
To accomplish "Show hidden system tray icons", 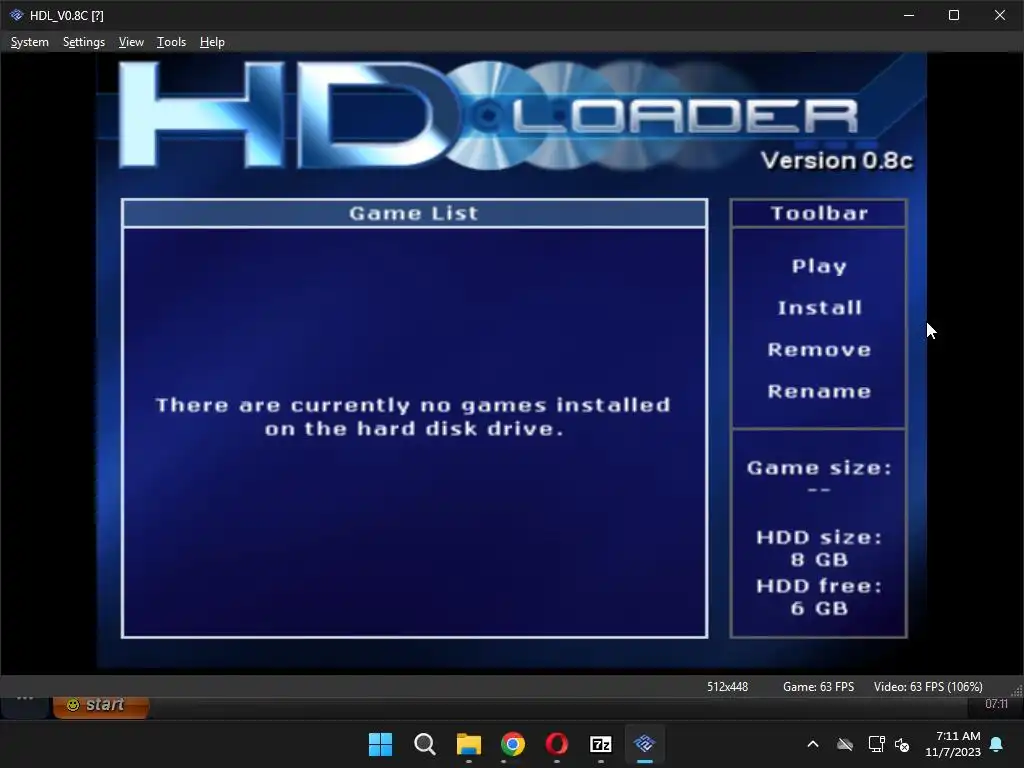I will (x=813, y=744).
